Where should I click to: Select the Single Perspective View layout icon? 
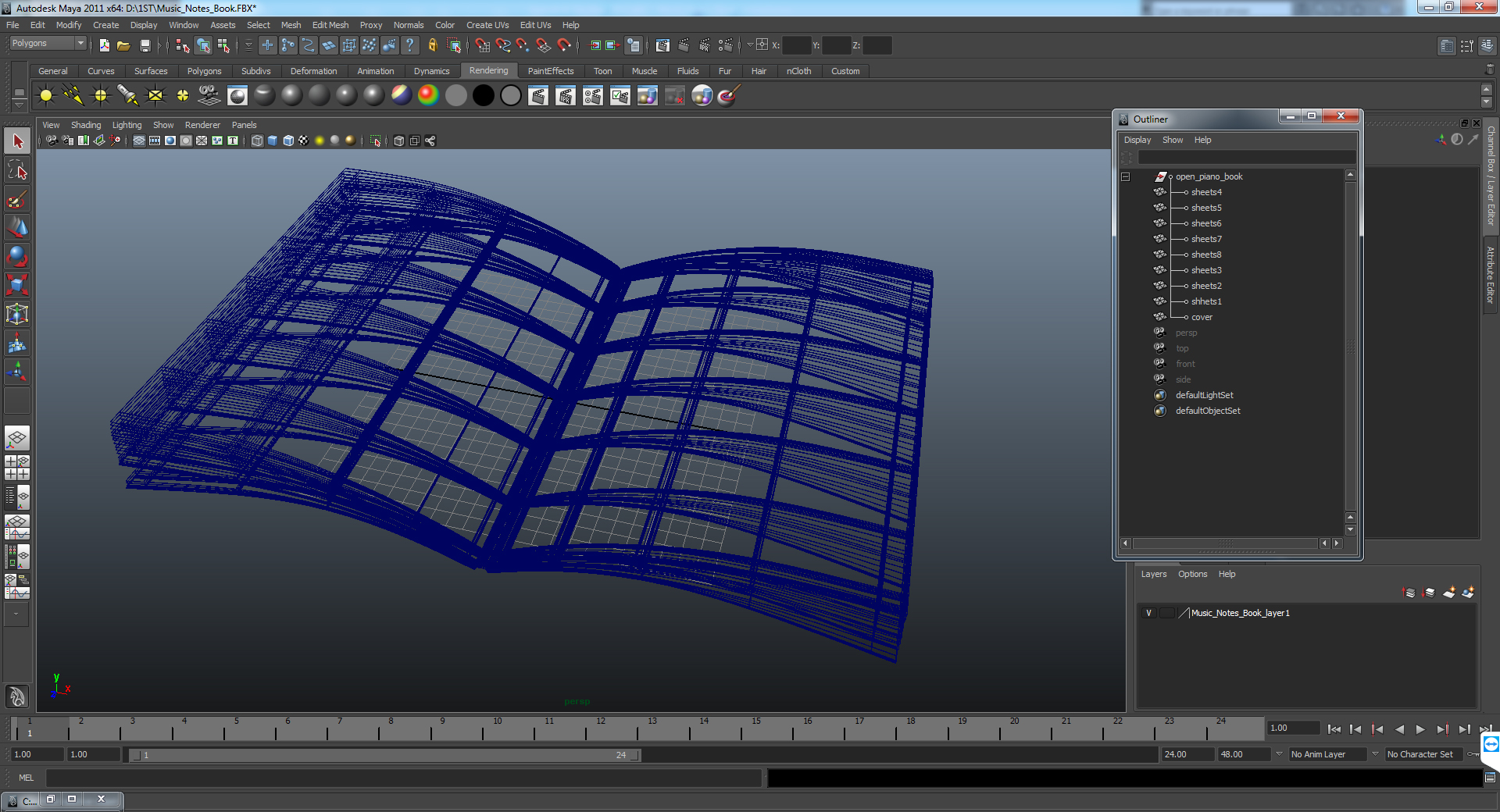point(17,438)
